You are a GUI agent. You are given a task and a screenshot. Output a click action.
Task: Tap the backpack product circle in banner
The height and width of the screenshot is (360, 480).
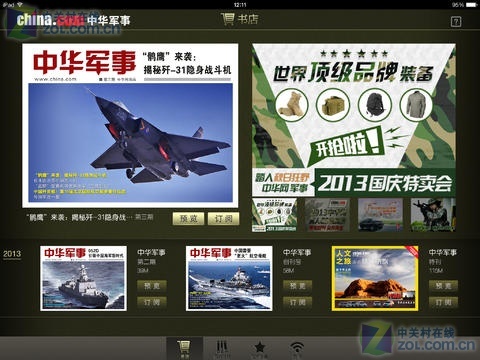point(375,105)
